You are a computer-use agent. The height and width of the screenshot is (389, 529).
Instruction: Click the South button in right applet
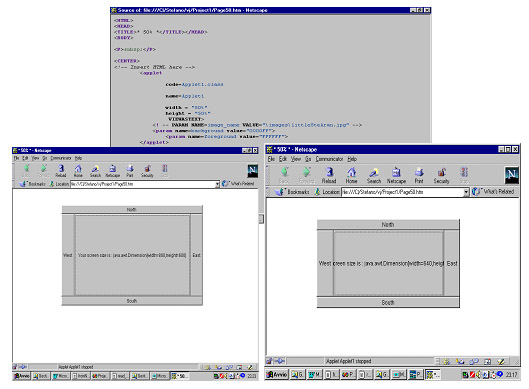coord(388,302)
